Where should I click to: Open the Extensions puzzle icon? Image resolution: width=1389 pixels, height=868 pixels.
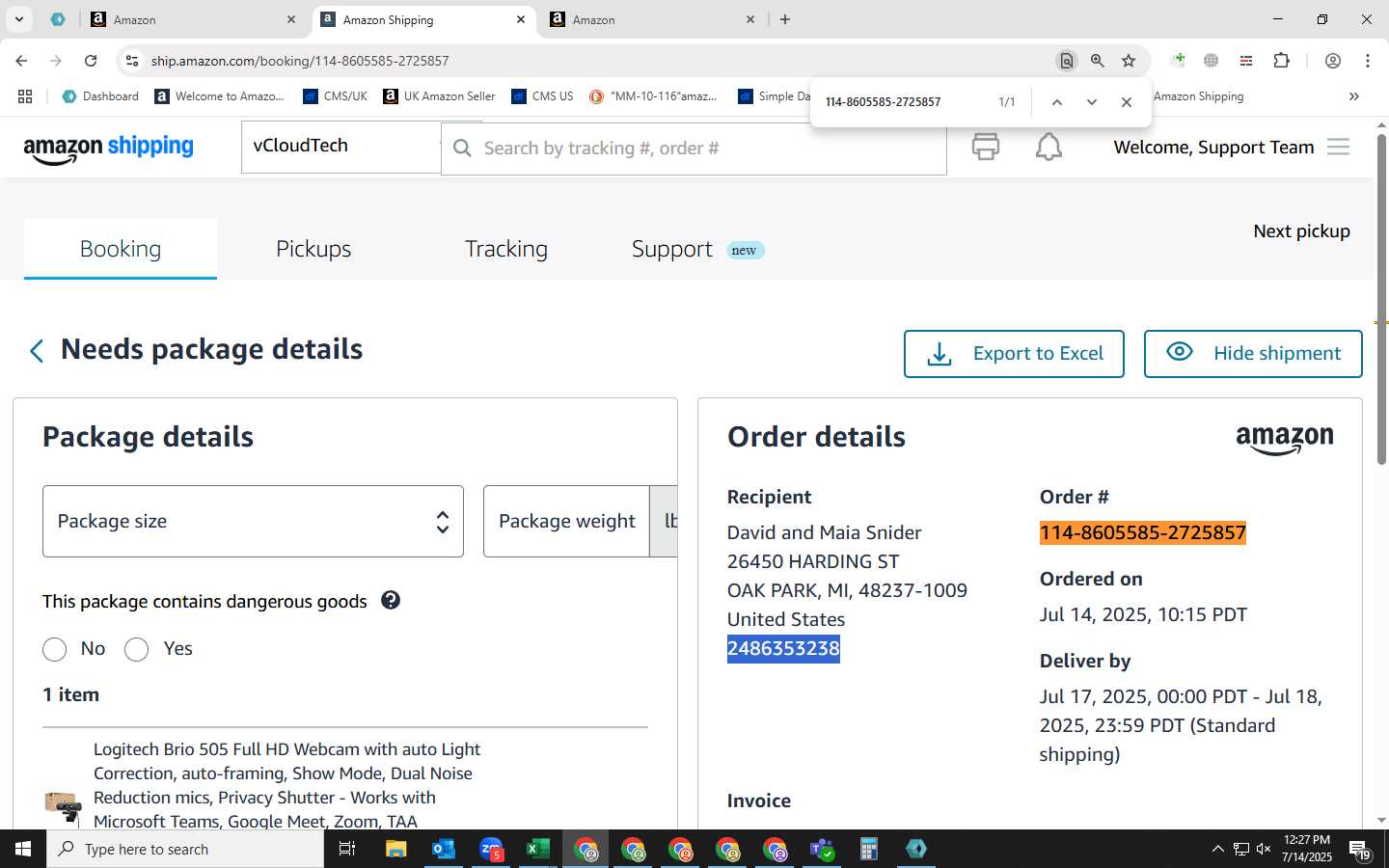pyautogui.click(x=1281, y=61)
